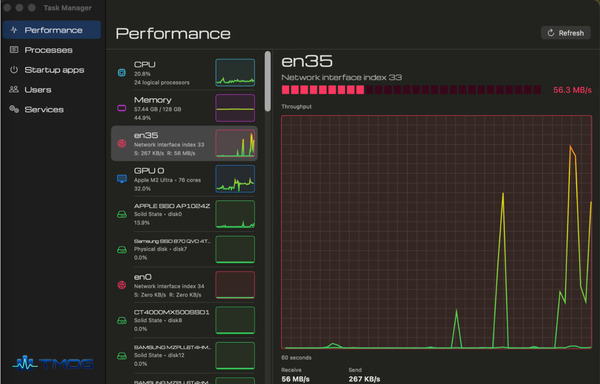Click the en35 throughput segmented usage bar
The height and width of the screenshot is (384, 600).
tap(411, 90)
